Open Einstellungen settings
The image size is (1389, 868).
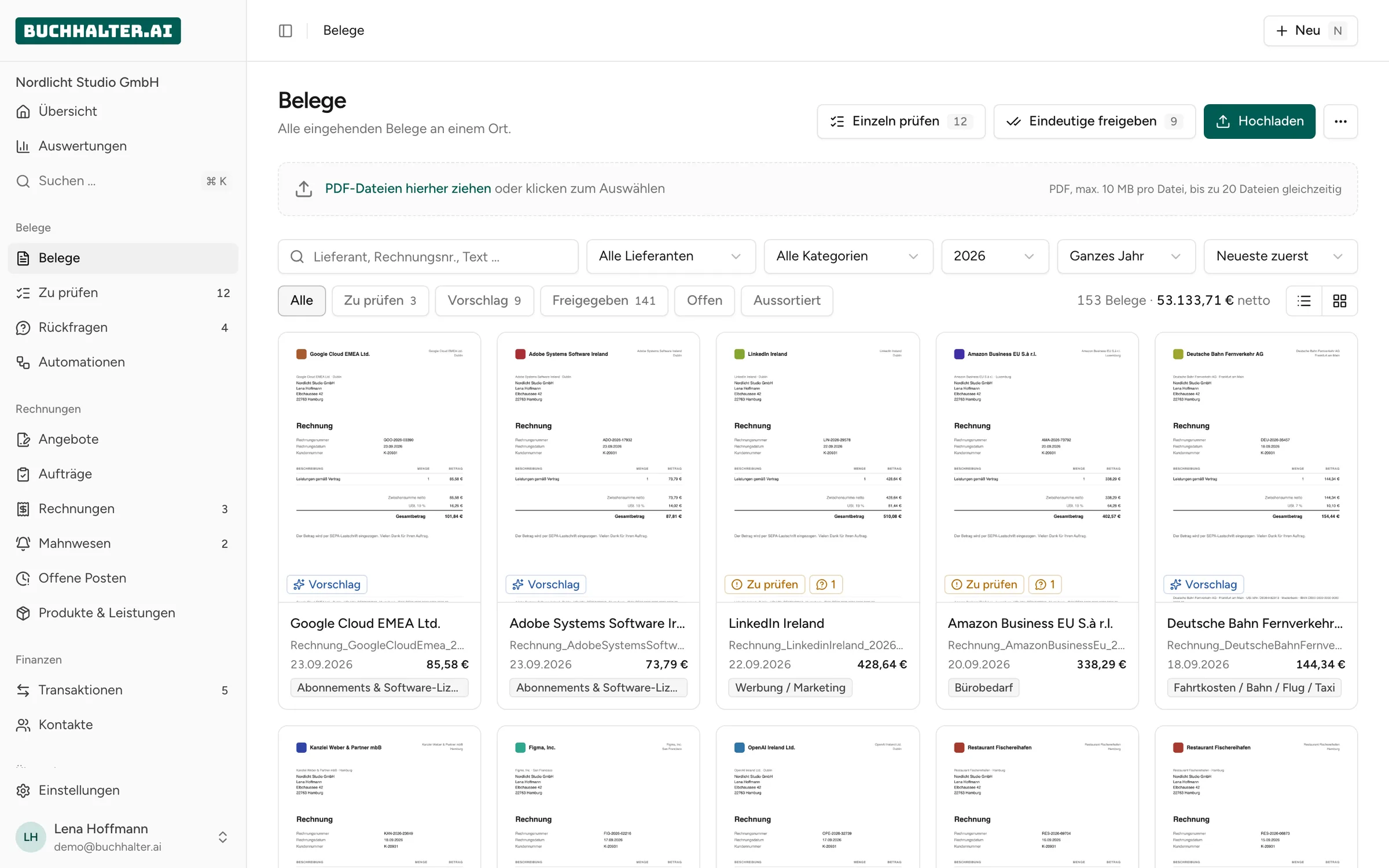123,790
